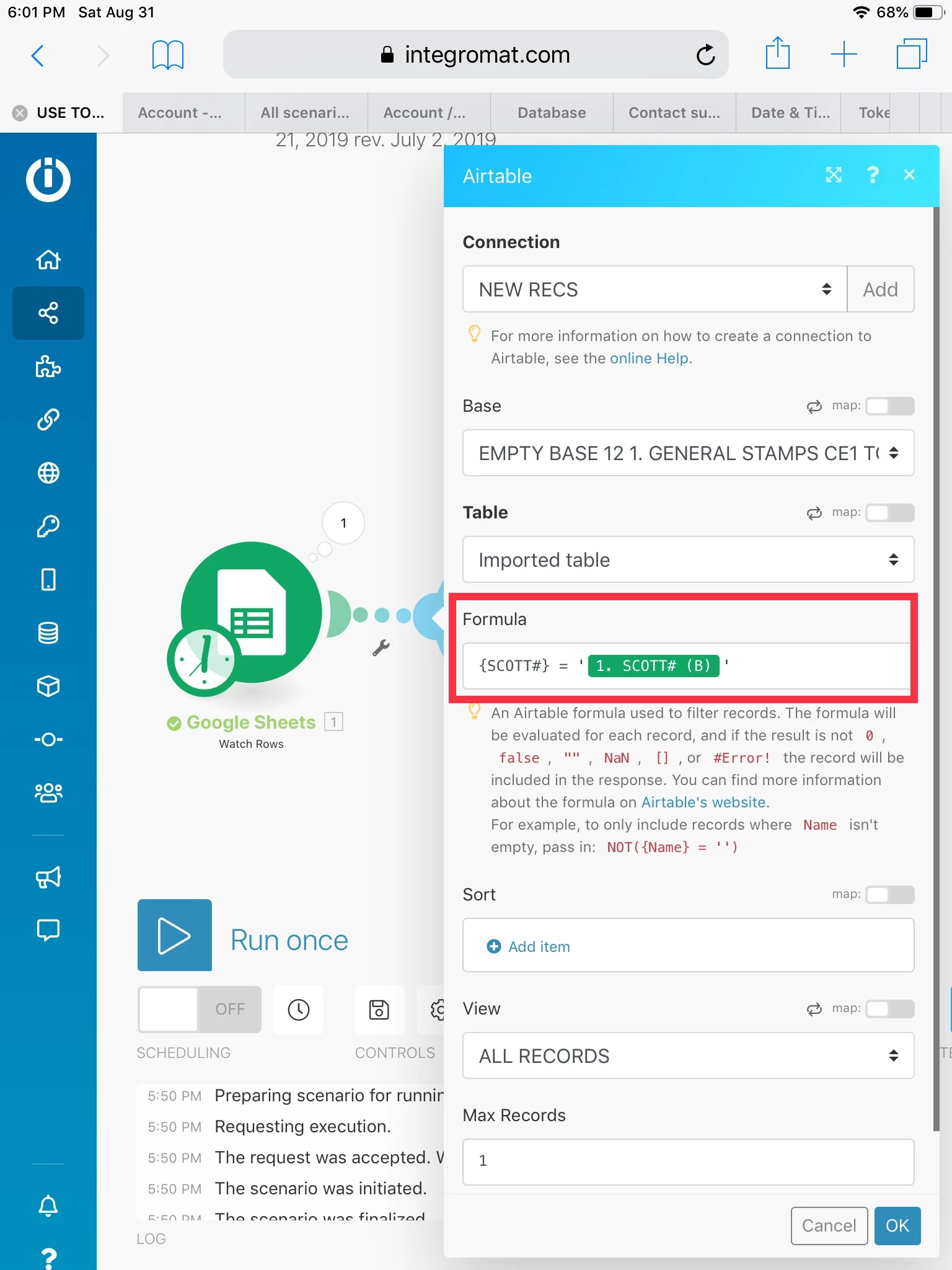Open Airtable panel help question mark
The image size is (952, 1270).
[x=873, y=175]
